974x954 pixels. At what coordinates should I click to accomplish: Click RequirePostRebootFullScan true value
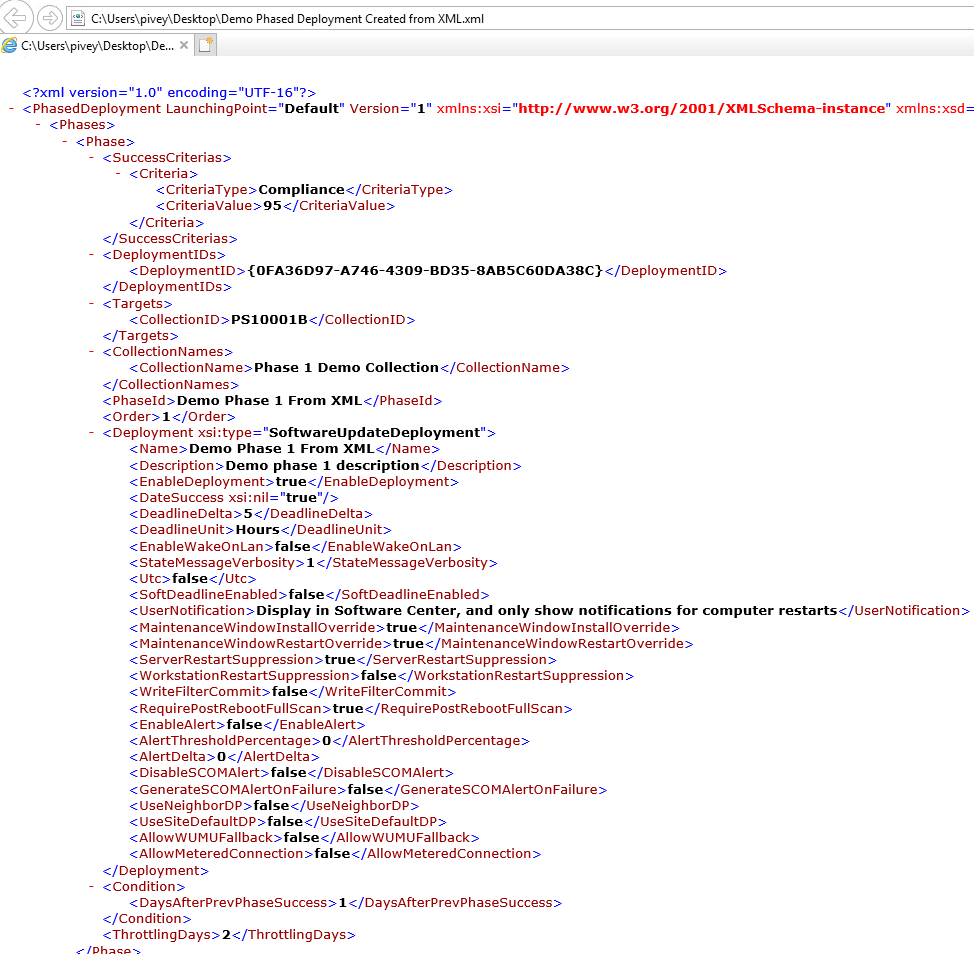348,709
